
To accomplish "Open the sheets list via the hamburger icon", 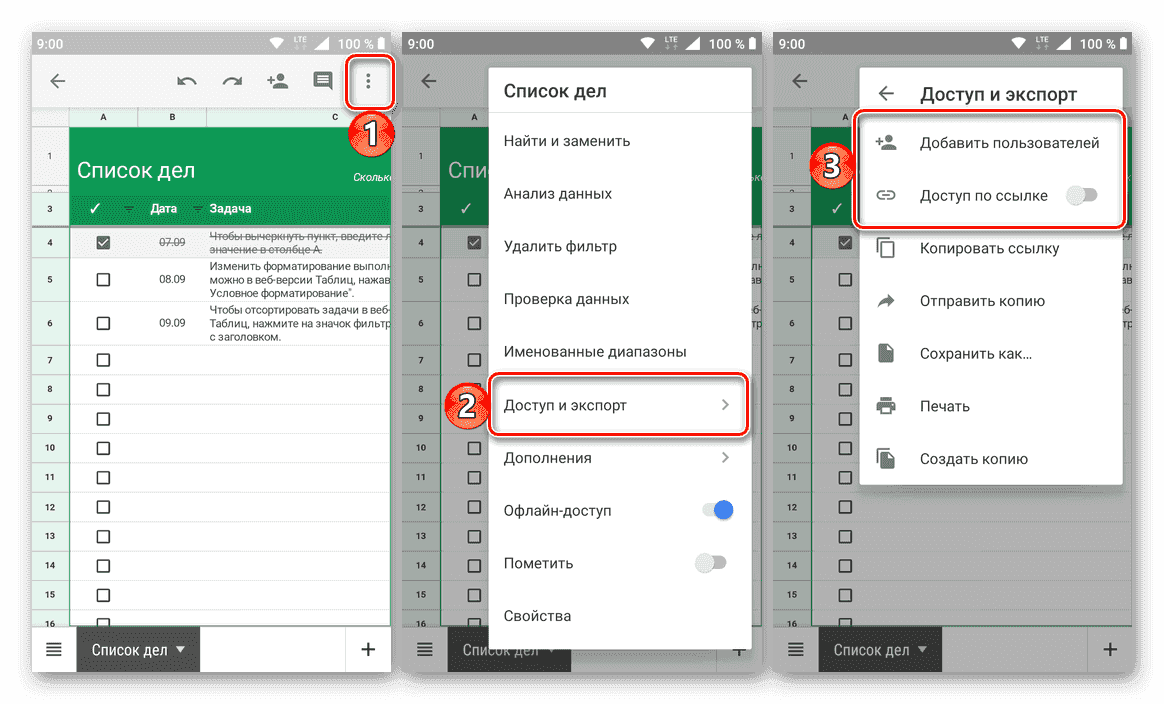I will pos(53,649).
